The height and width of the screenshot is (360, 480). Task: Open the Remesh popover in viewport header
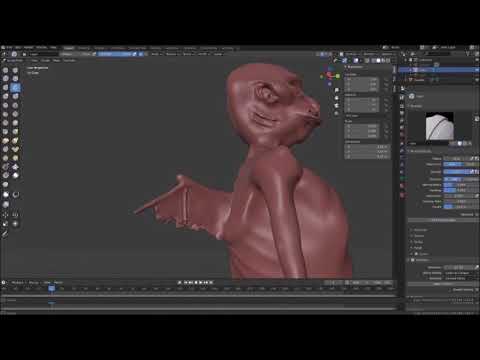coord(370,54)
